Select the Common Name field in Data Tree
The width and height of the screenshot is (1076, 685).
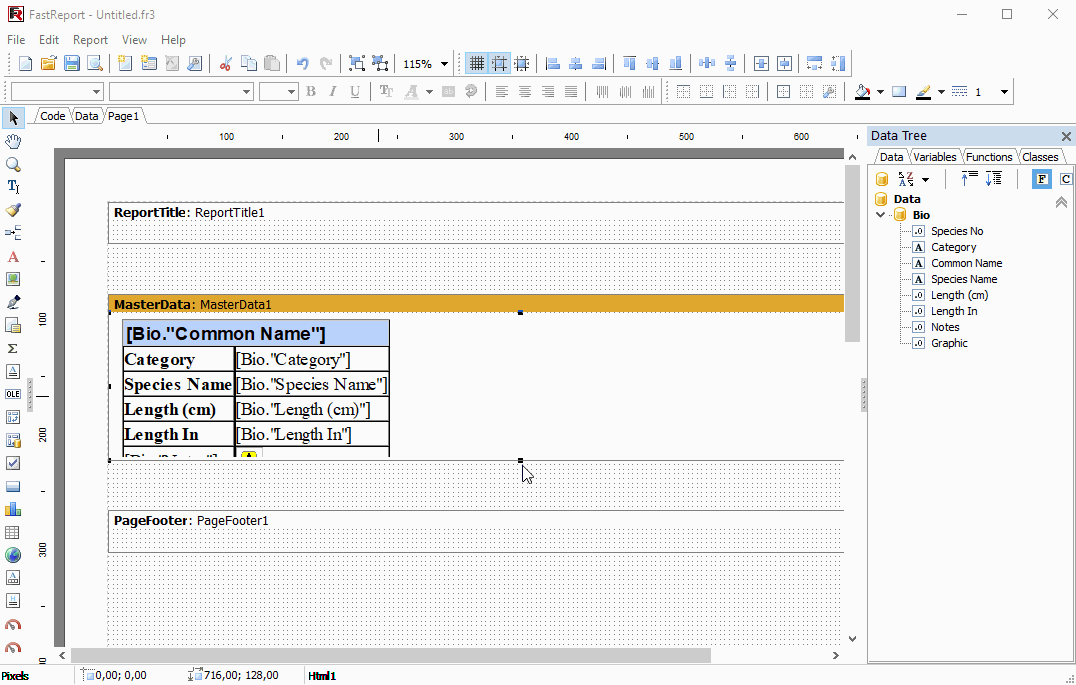point(966,263)
